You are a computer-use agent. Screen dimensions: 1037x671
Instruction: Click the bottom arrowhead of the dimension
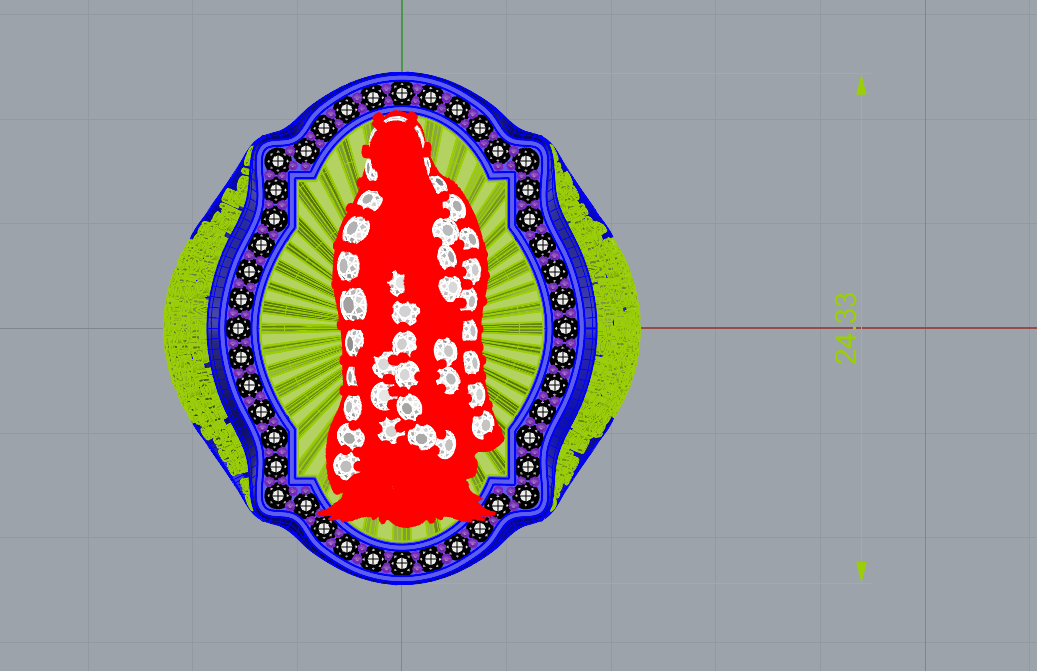[861, 570]
